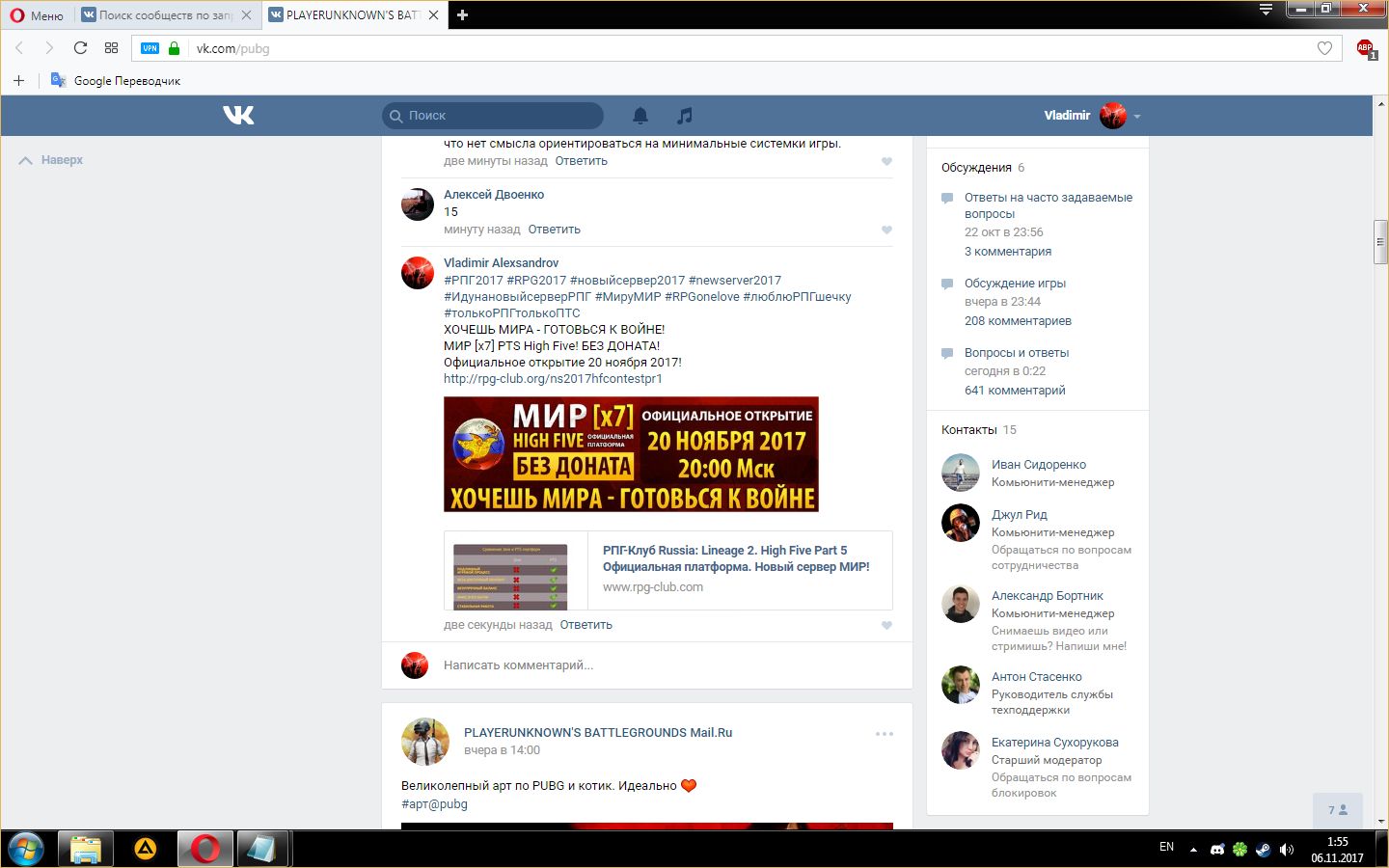Open the notifications bell icon

640,116
